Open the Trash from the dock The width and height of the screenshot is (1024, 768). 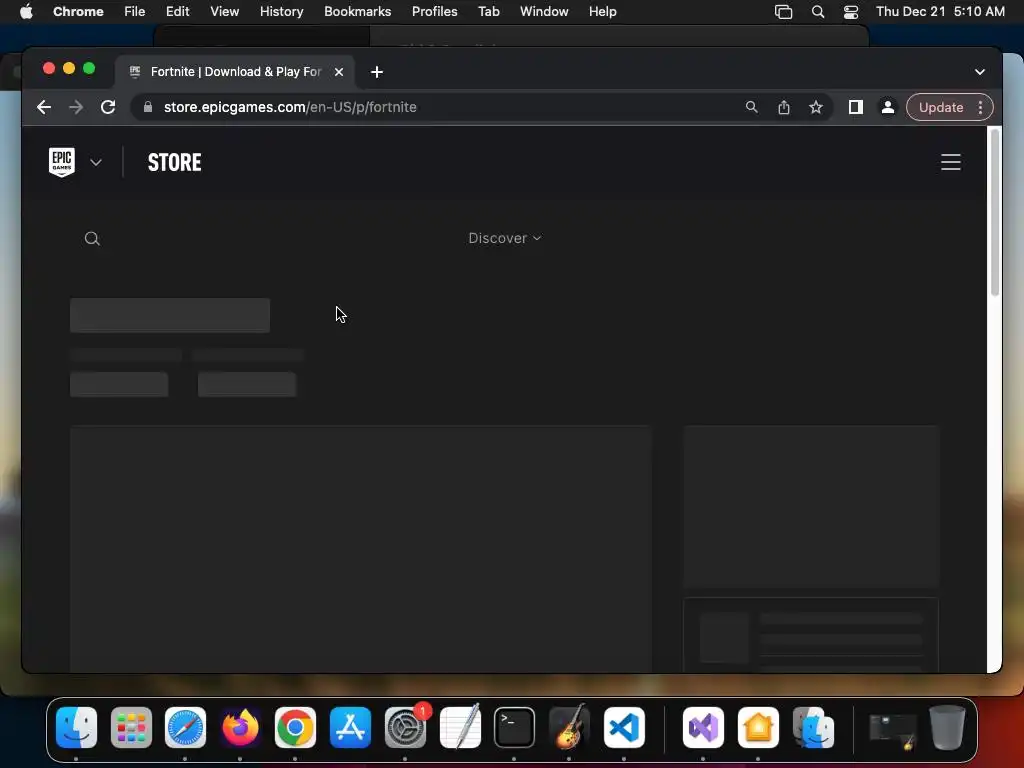947,728
